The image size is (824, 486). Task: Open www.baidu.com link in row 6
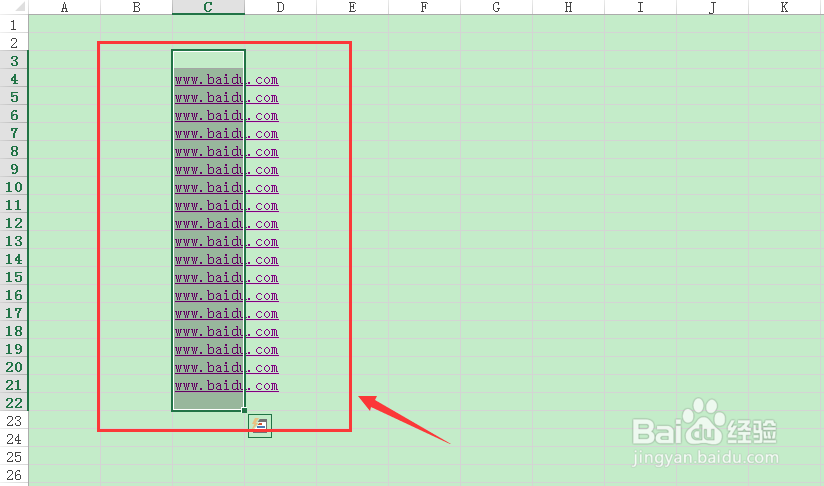(226, 115)
